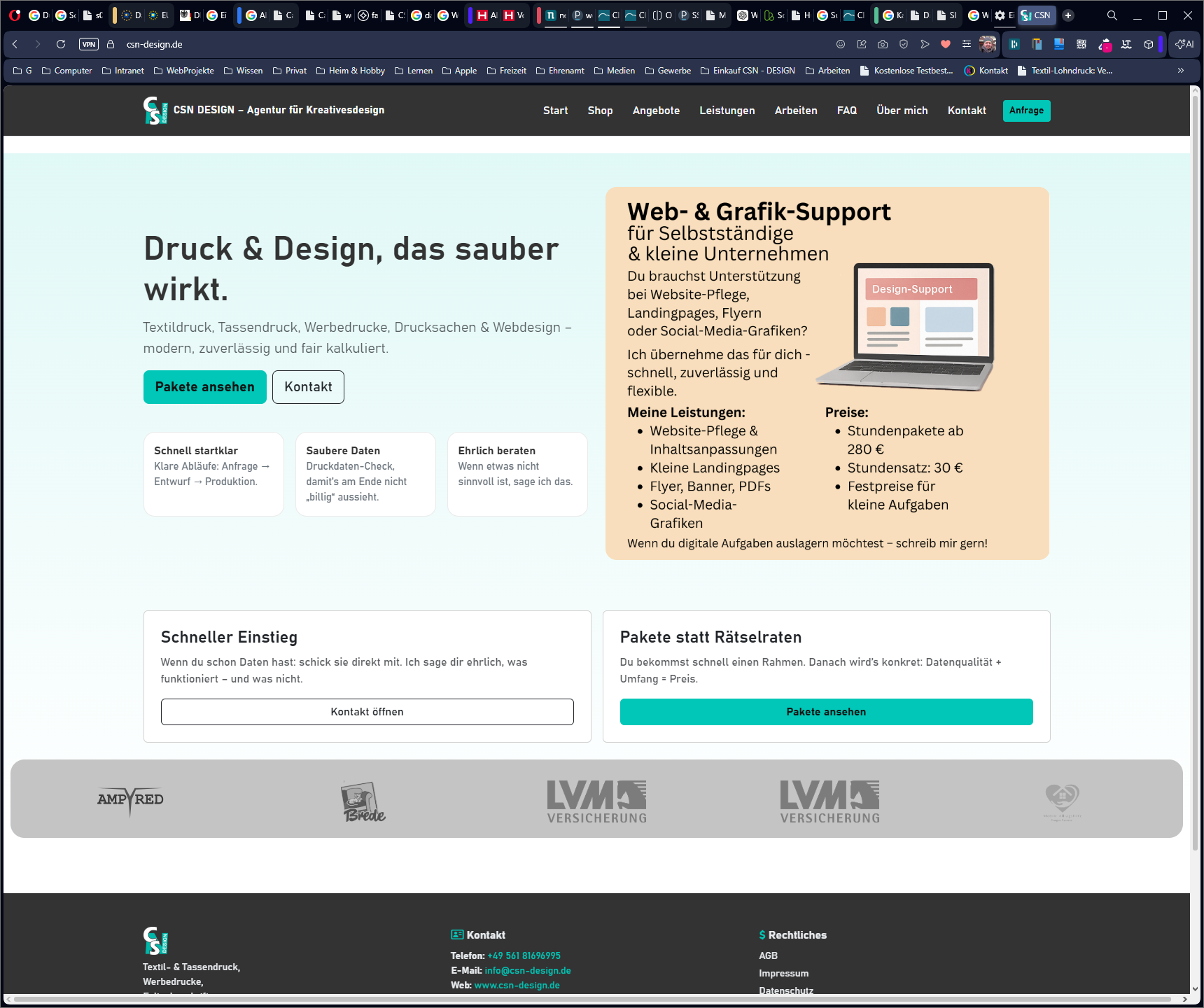Click the Brede partner logo
The width and height of the screenshot is (1204, 1008).
(363, 802)
